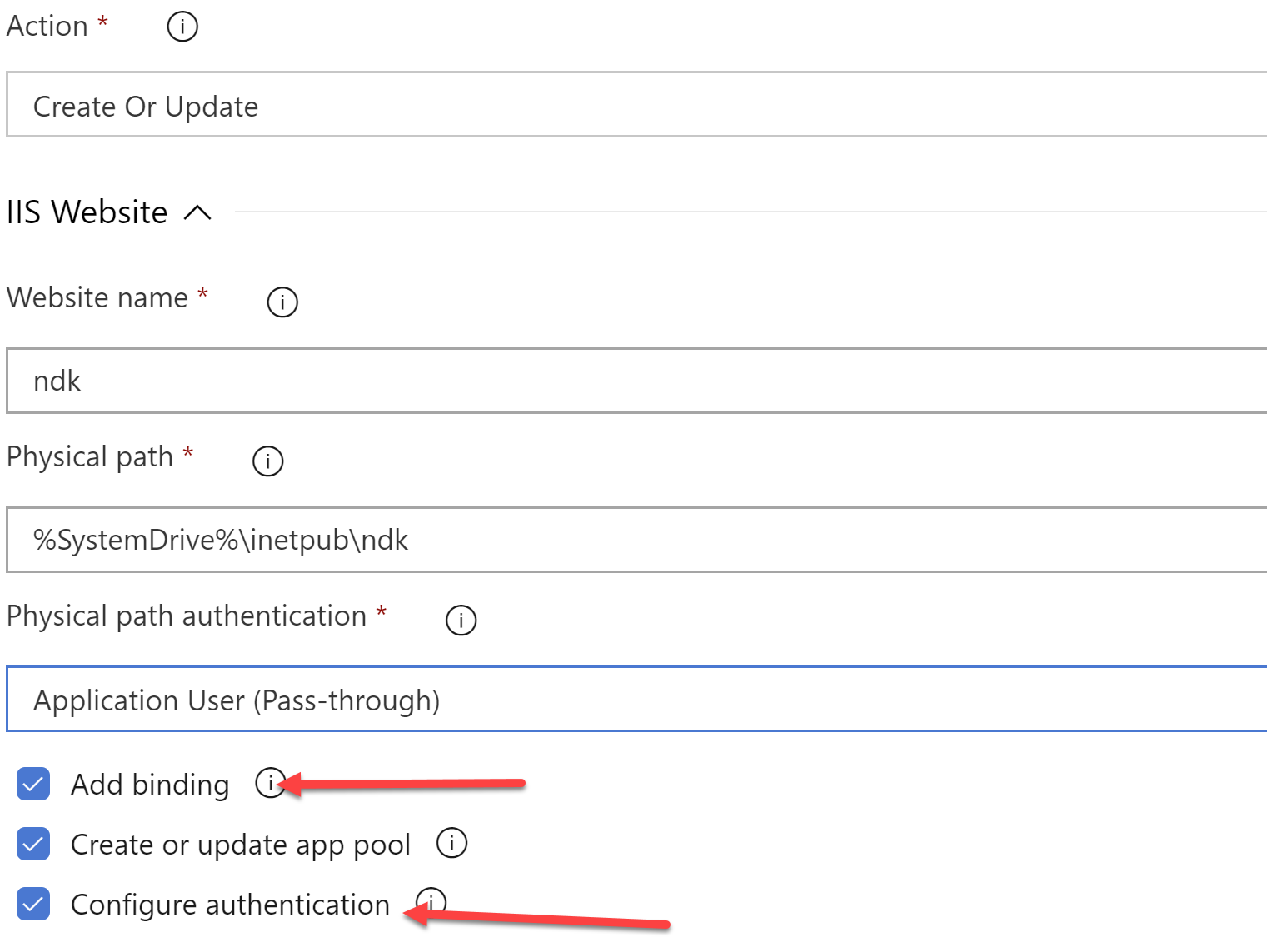Viewport: 1267px width, 952px height.
Task: Toggle the Create or update app pool checkbox
Action: click(x=33, y=844)
